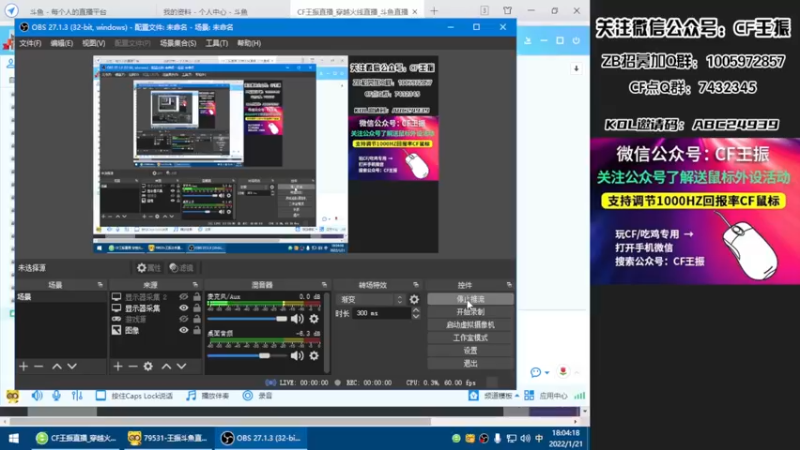Toggle the 按住Caps Lock说话 checkbox

pos(101,395)
